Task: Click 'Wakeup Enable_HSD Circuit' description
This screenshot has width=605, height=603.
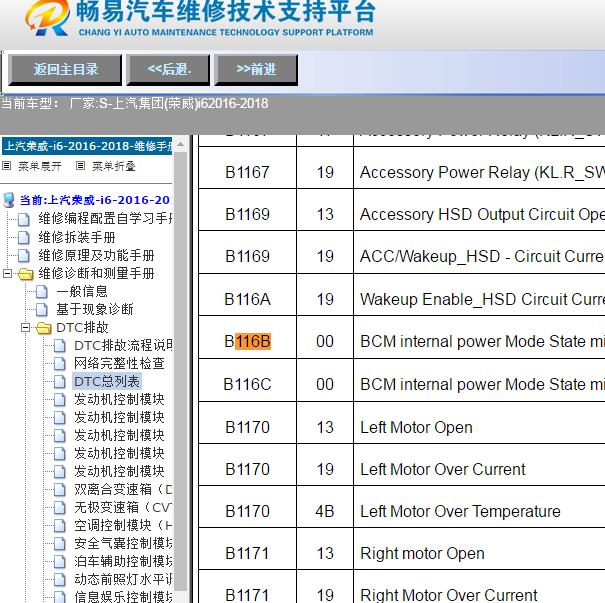Action: coord(482,299)
